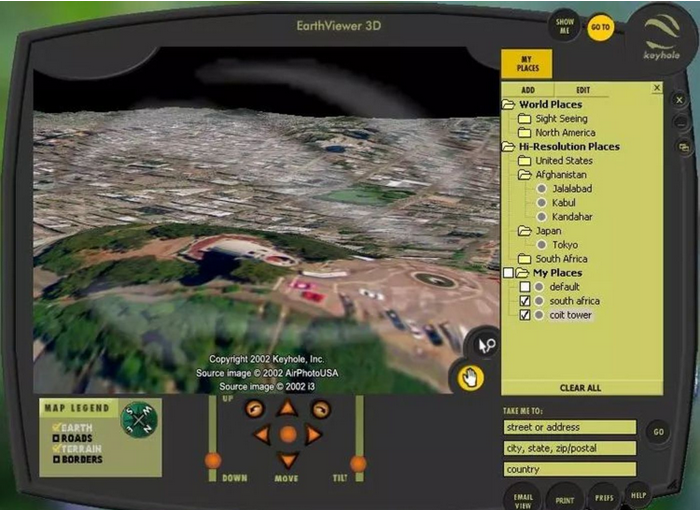Image resolution: width=700 pixels, height=510 pixels.
Task: Collapse the Afghanistan folder
Action: [x=525, y=175]
